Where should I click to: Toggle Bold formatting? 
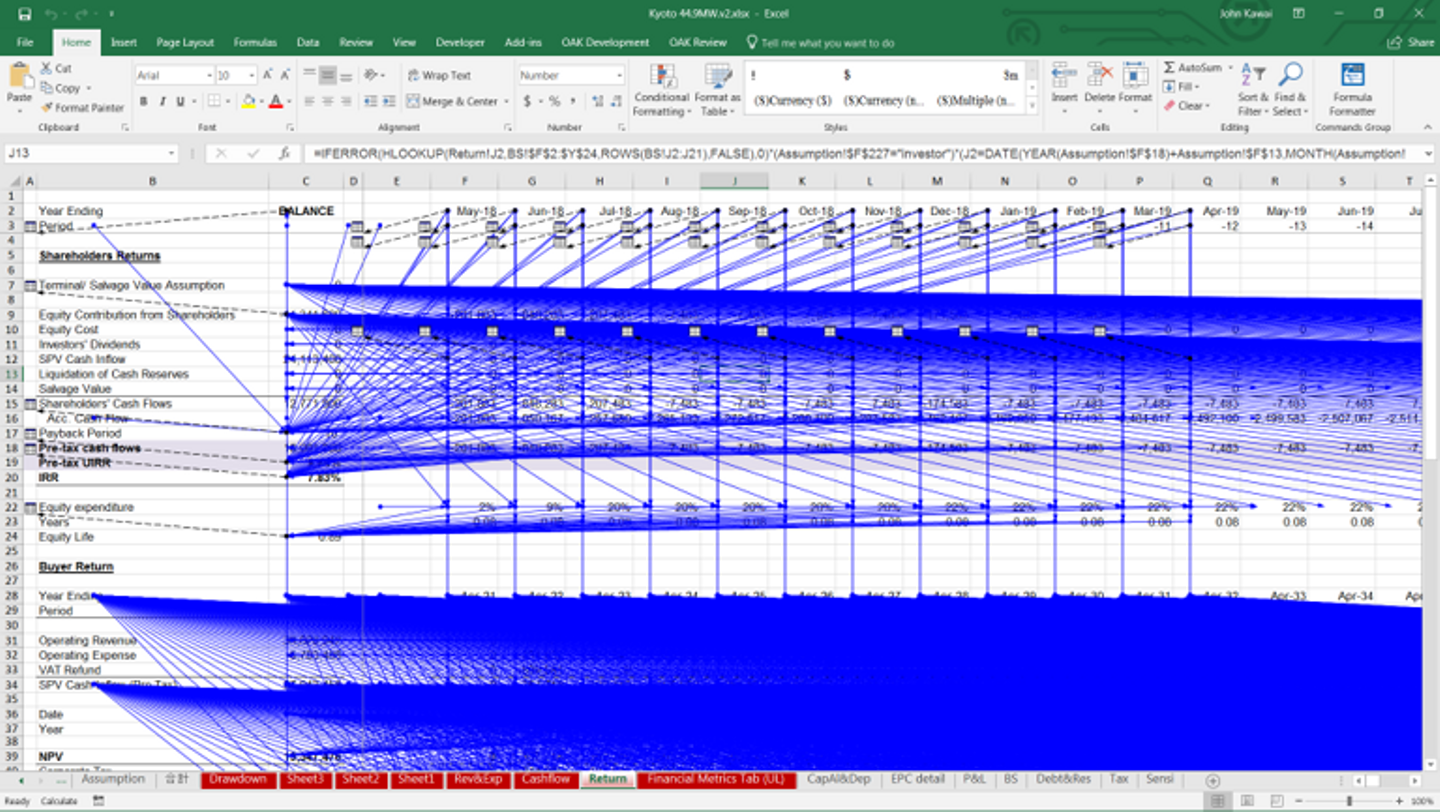point(144,101)
